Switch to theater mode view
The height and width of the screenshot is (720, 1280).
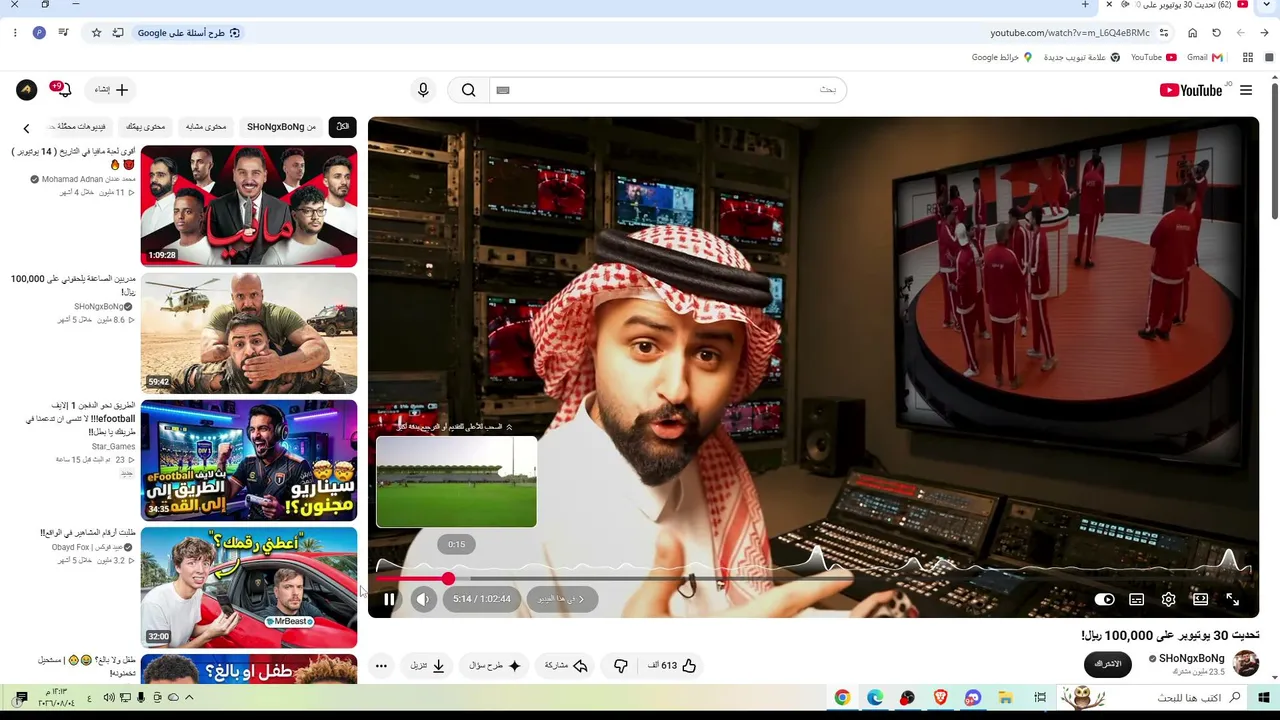(x=1200, y=599)
